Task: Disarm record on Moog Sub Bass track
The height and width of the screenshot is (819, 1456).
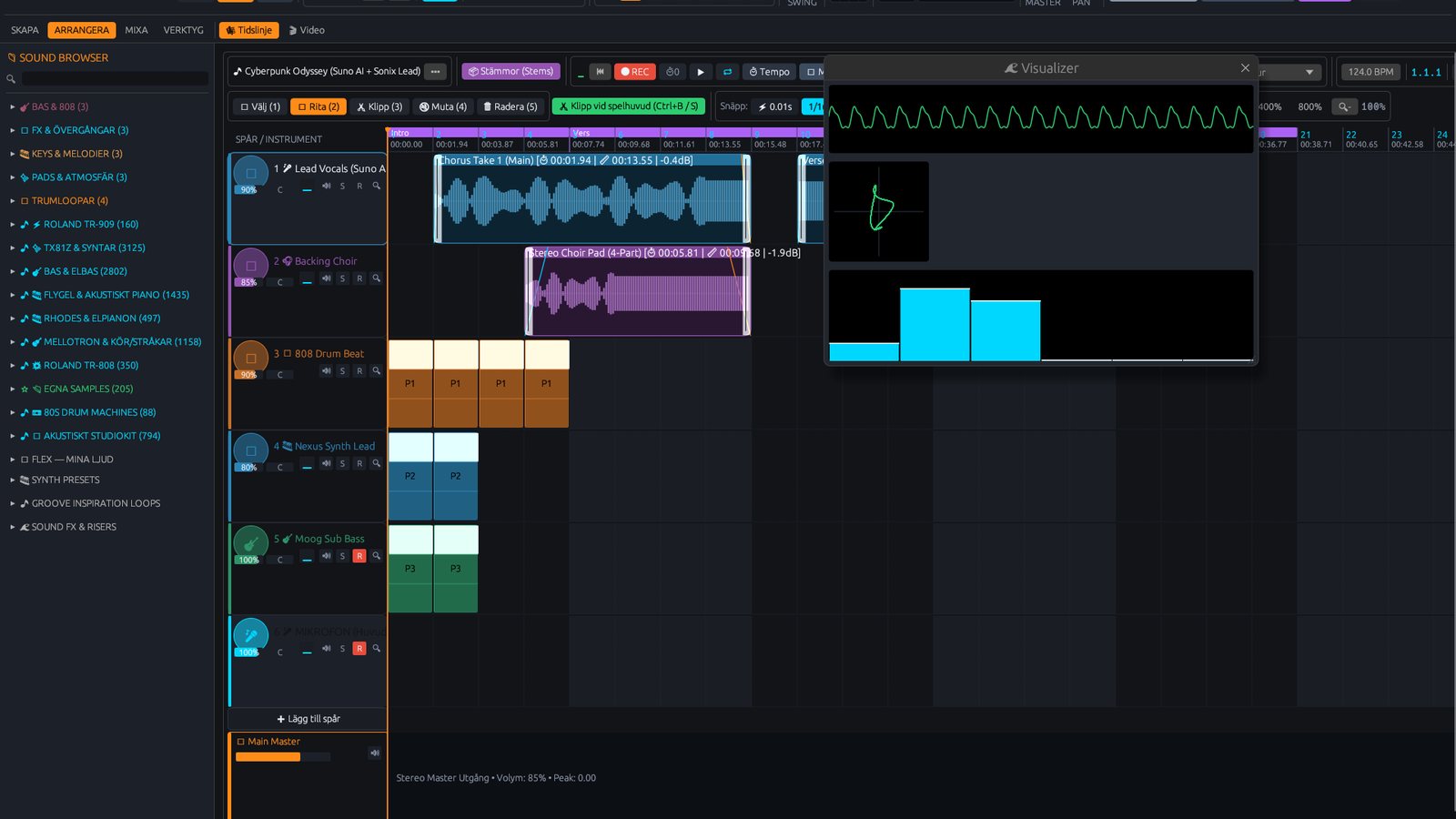Action: (x=359, y=556)
